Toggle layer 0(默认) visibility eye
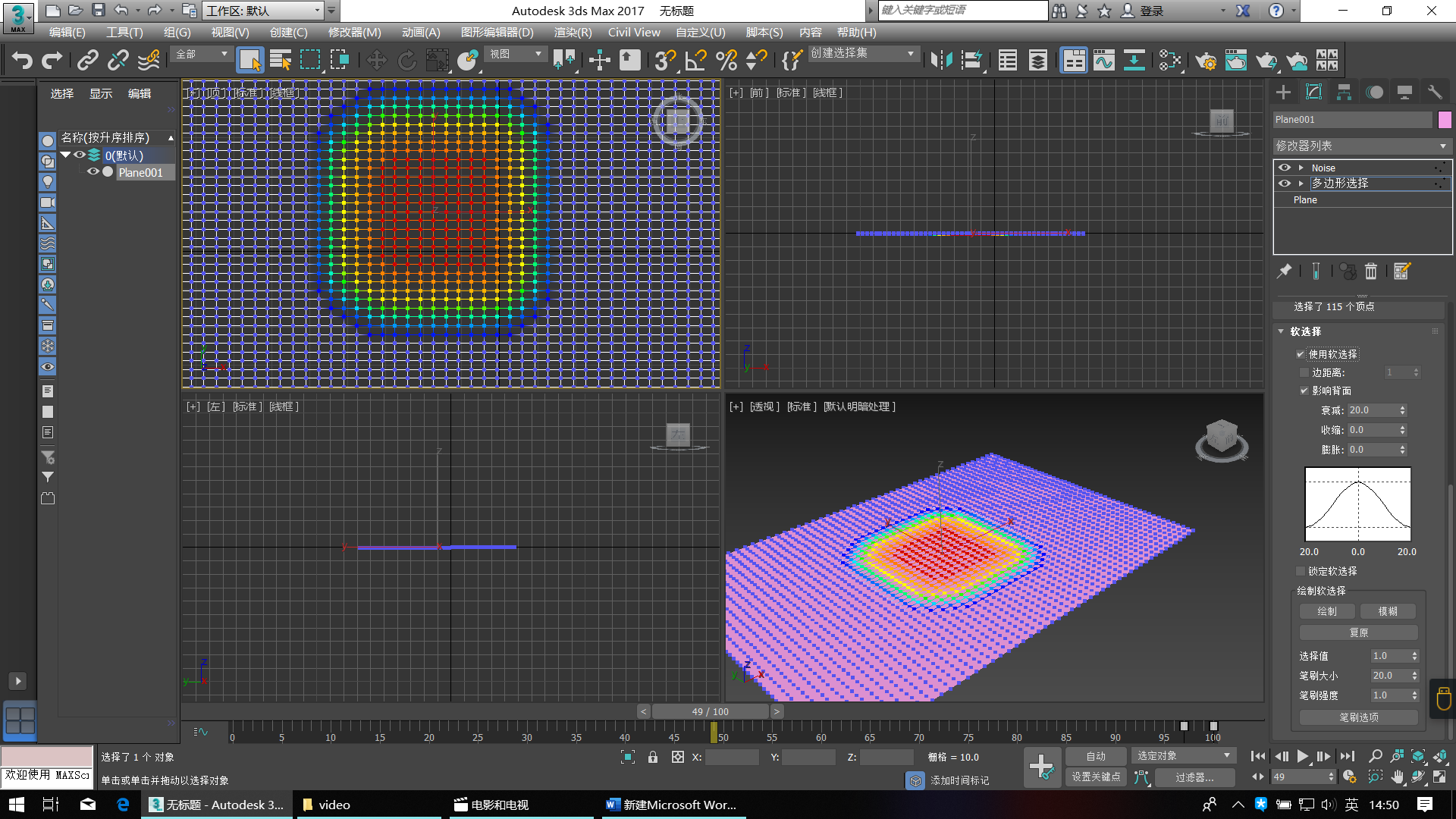This screenshot has width=1456, height=819. pos(80,155)
